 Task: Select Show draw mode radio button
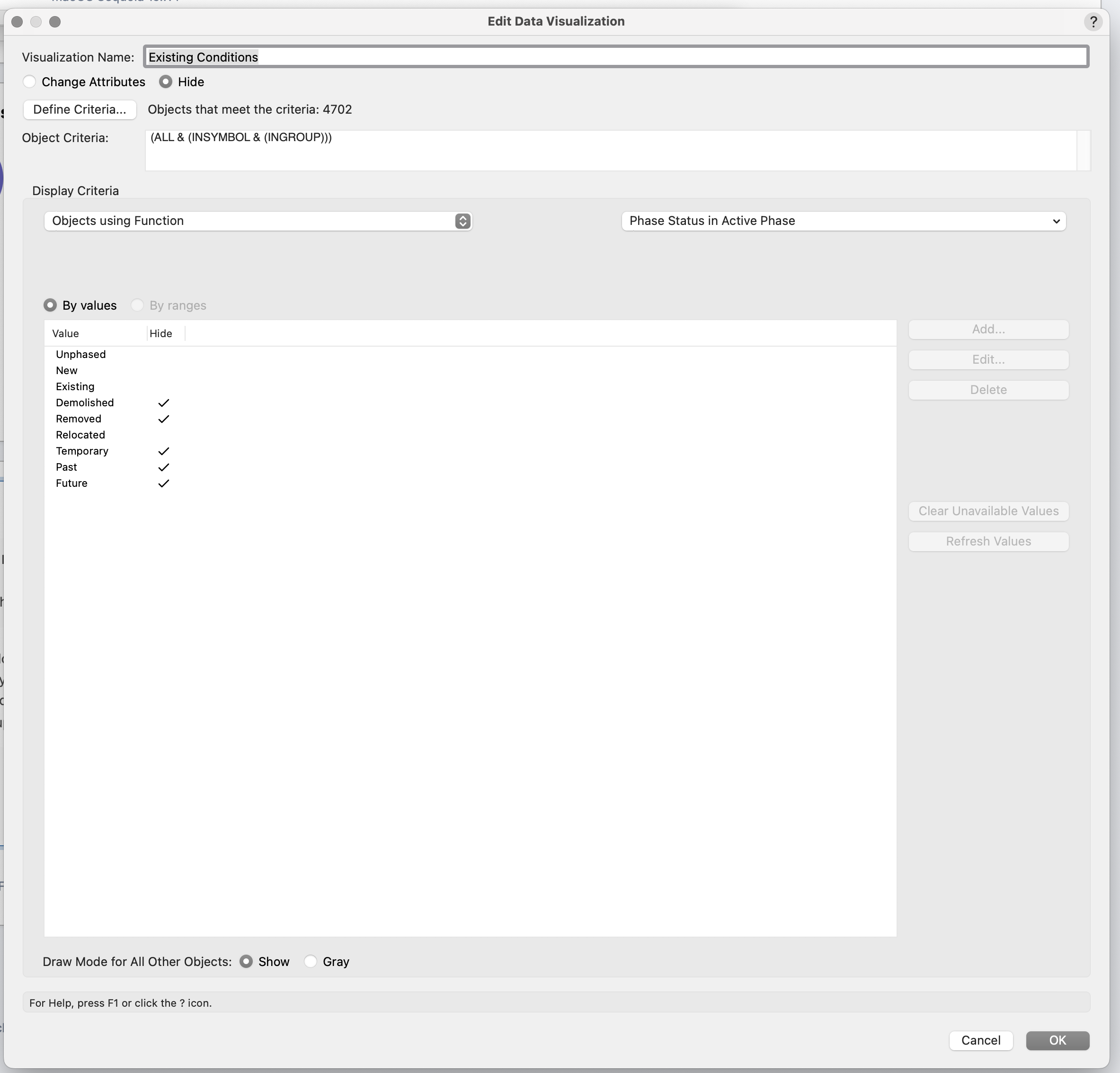(246, 962)
